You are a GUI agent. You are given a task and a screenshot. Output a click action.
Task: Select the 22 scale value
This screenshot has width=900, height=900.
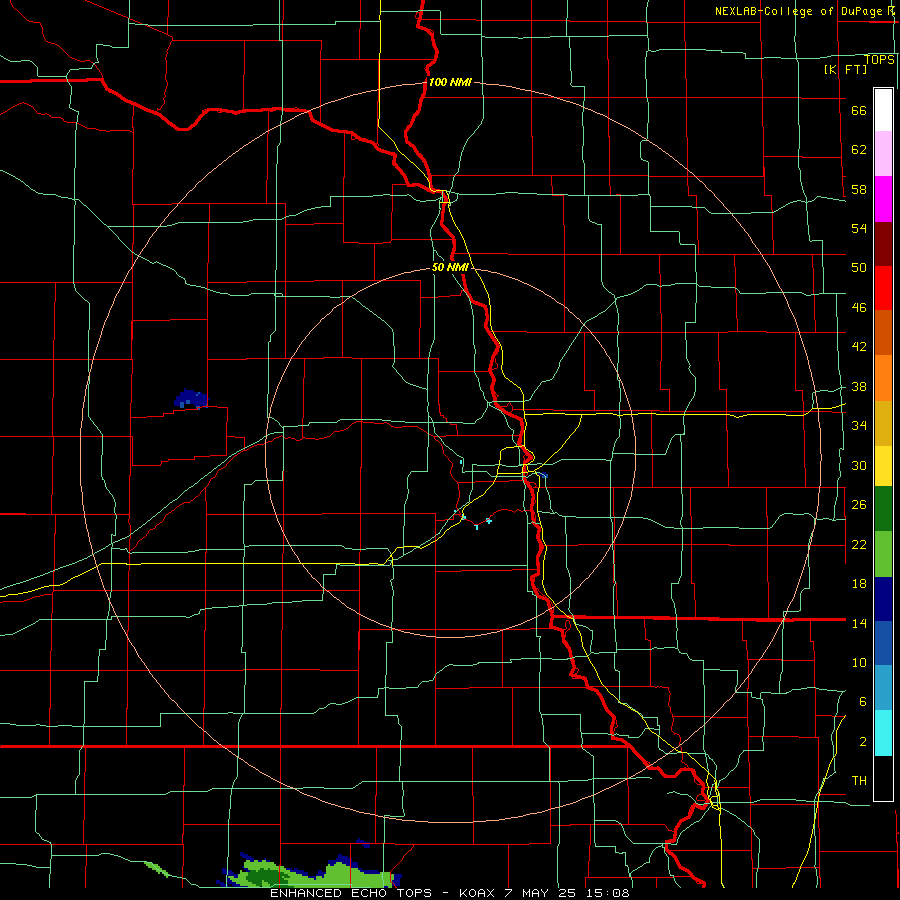859,544
